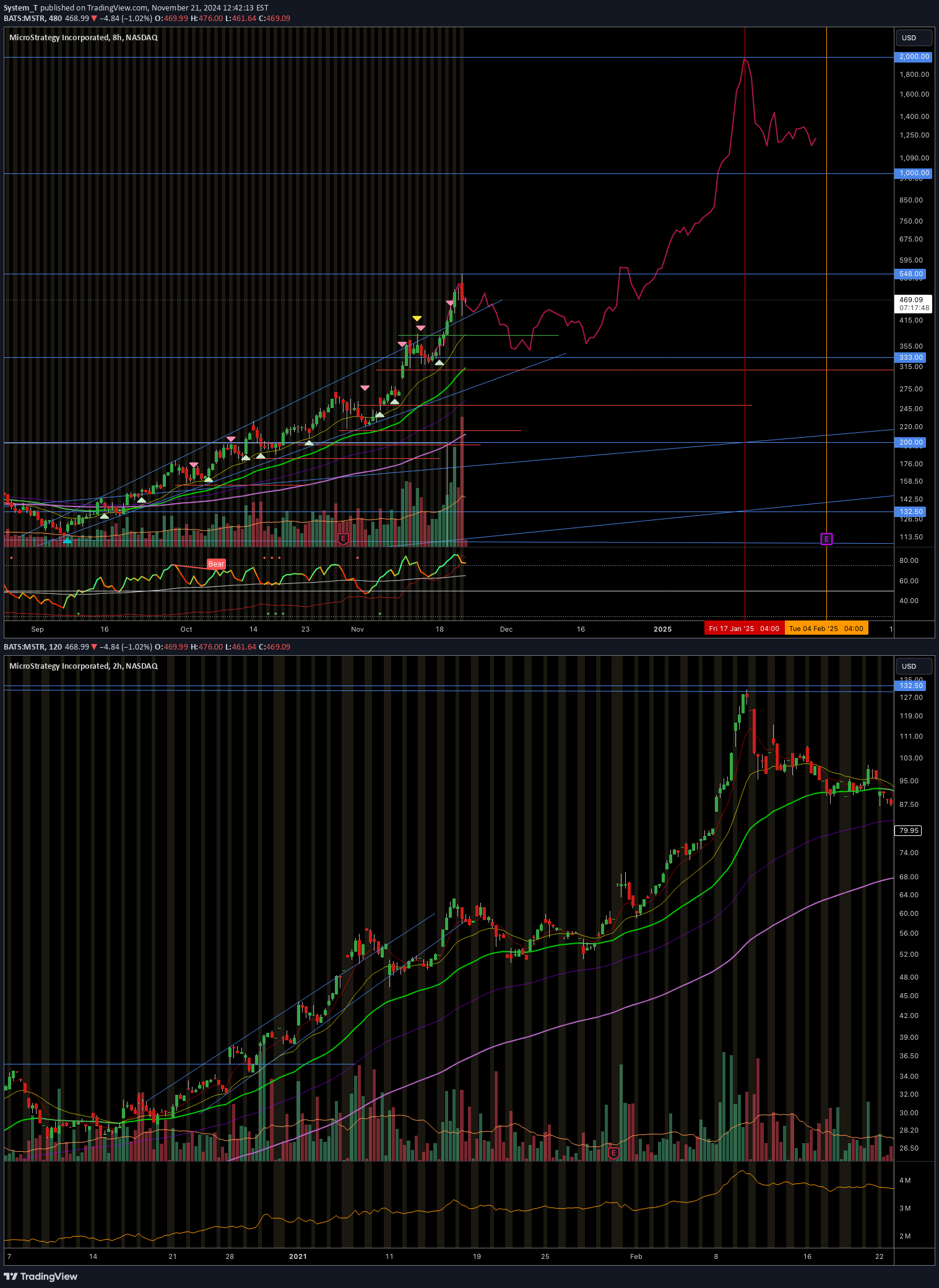Click the earnings E marker on 2h chart
939x1288 pixels.
point(613,1152)
